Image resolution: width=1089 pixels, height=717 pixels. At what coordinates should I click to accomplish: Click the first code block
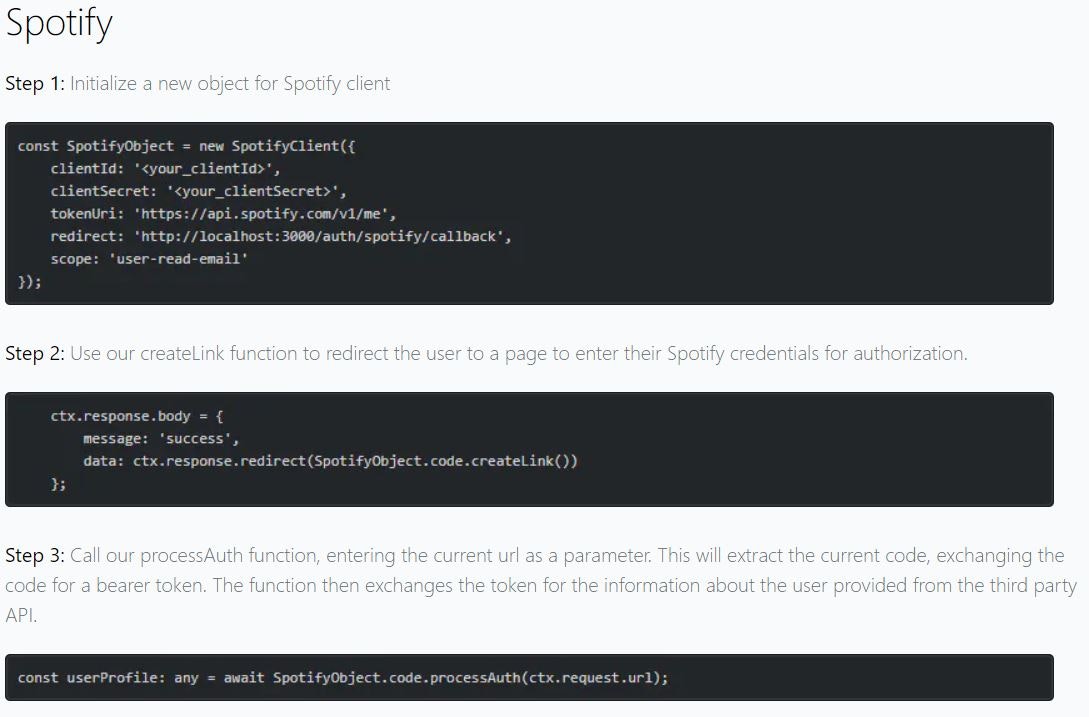click(530, 212)
